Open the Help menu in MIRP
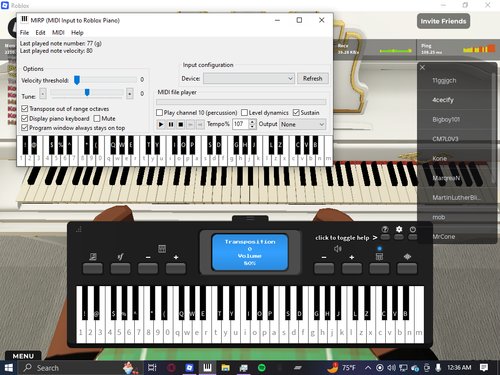The width and height of the screenshot is (500, 375). pos(77,33)
